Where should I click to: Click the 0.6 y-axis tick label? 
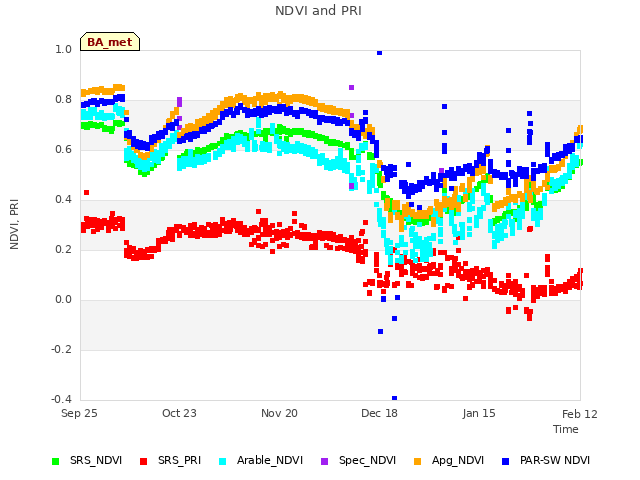(63, 150)
